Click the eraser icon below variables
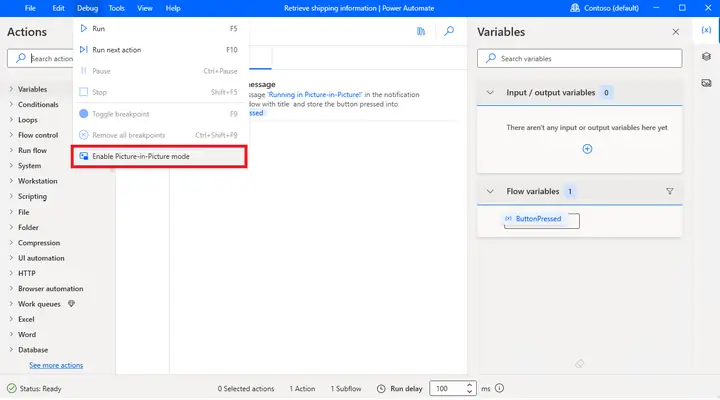 coord(579,364)
